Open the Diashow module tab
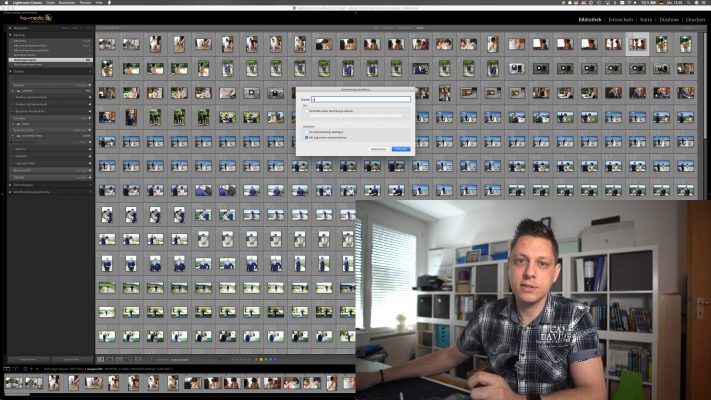Viewport: 711px width, 400px height. click(x=669, y=19)
